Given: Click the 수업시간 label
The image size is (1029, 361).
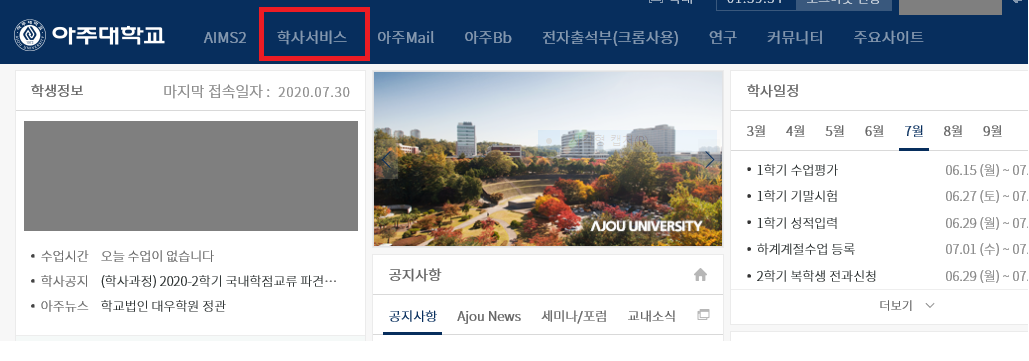Looking at the screenshot, I should pyautogui.click(x=64, y=256).
